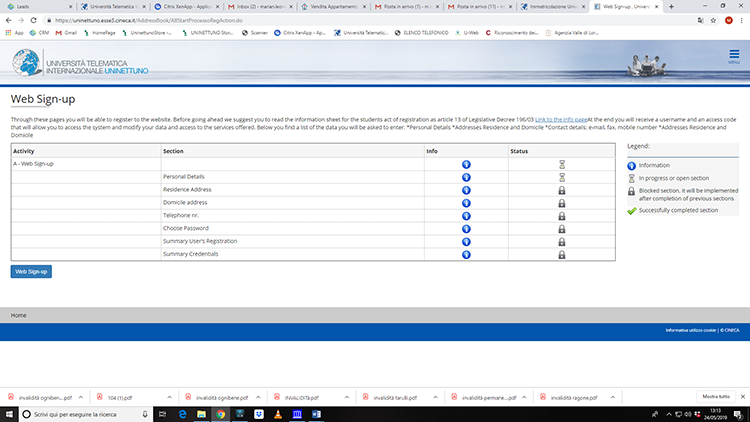Click the Home link in footer bar
750x422 pixels.
(19, 315)
